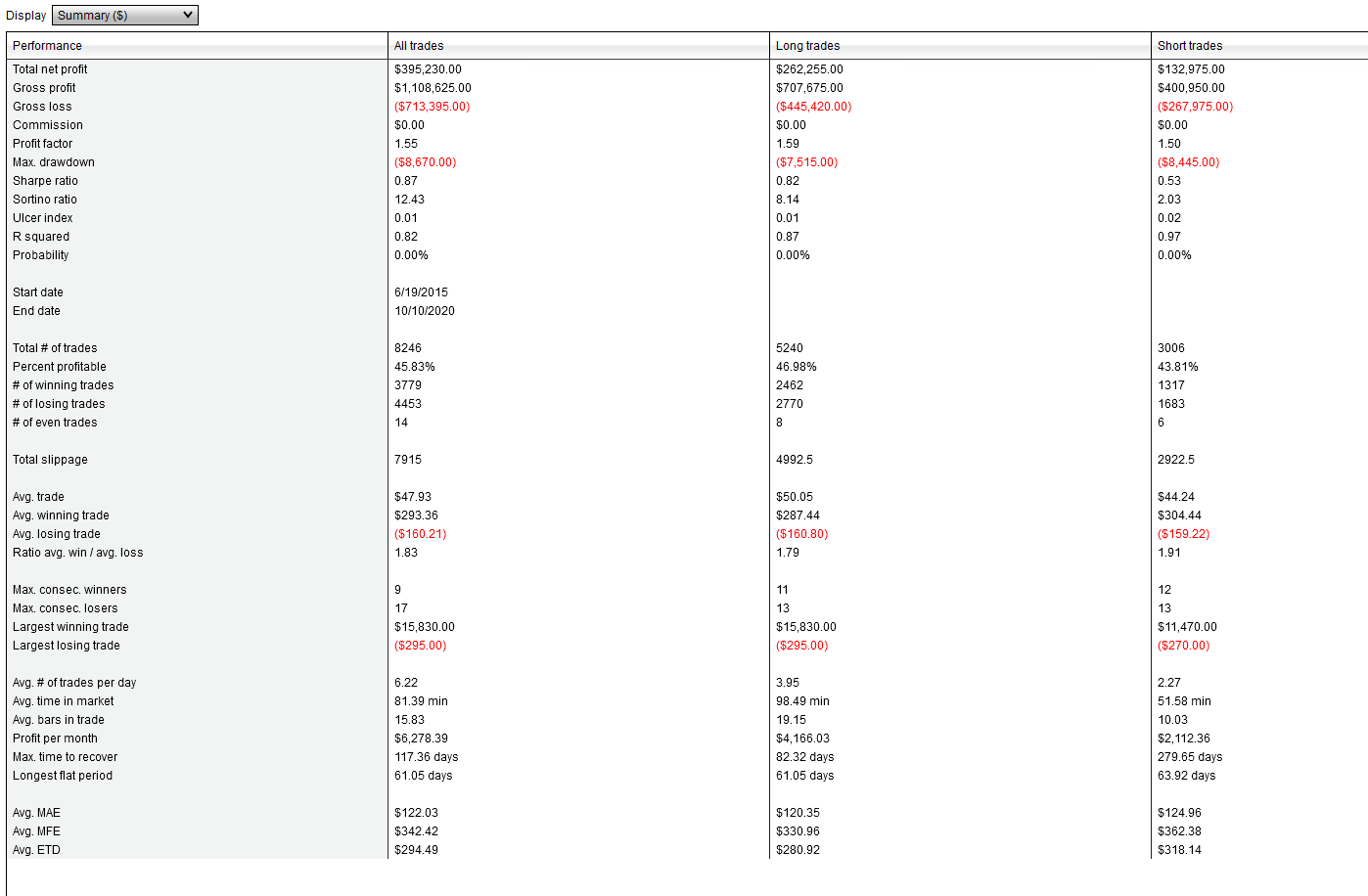Screen dimensions: 1368x896
Task: Select Short largest losing trade ($270.00)
Action: click(x=1184, y=646)
